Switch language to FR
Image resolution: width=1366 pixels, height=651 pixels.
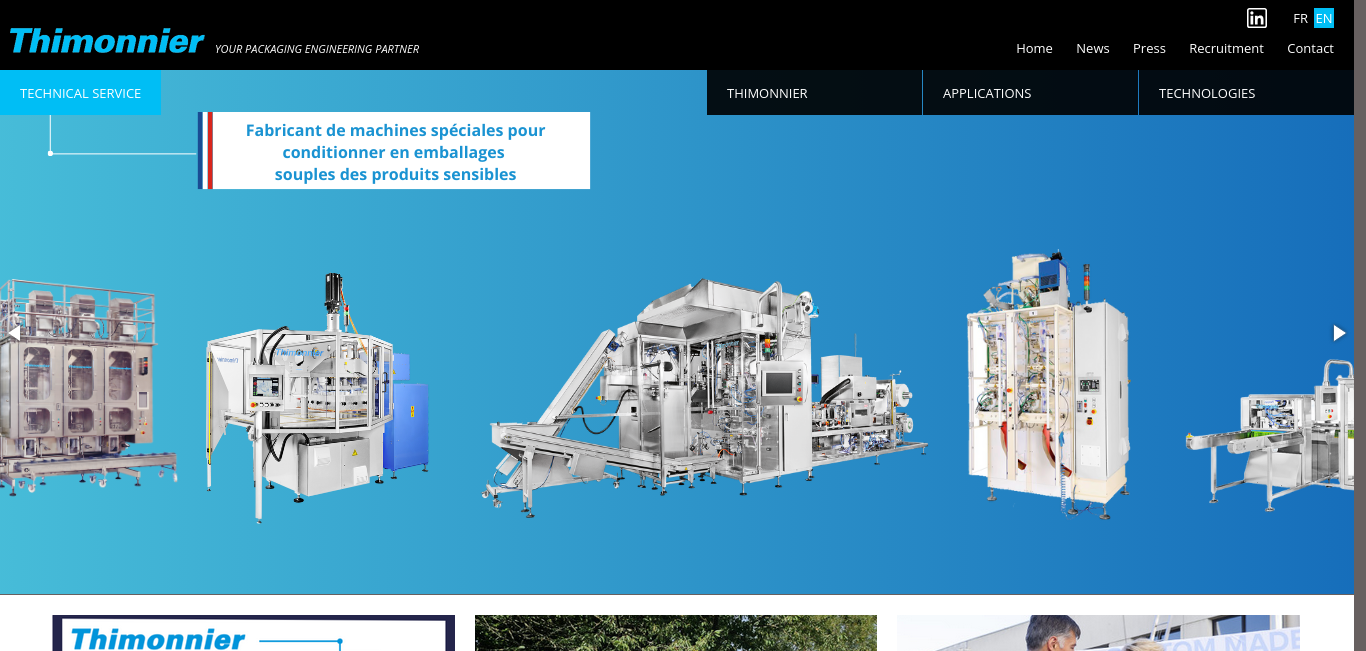[x=1300, y=18]
